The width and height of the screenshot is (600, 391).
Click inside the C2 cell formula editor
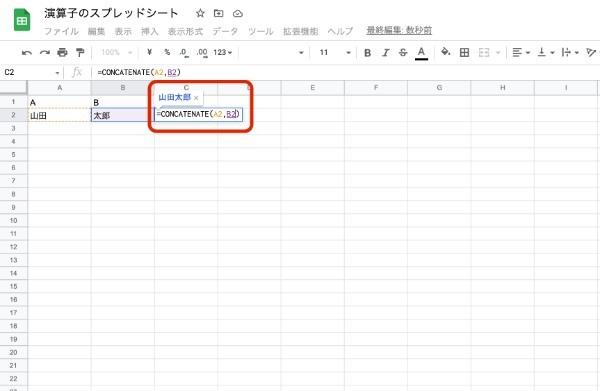coord(198,114)
